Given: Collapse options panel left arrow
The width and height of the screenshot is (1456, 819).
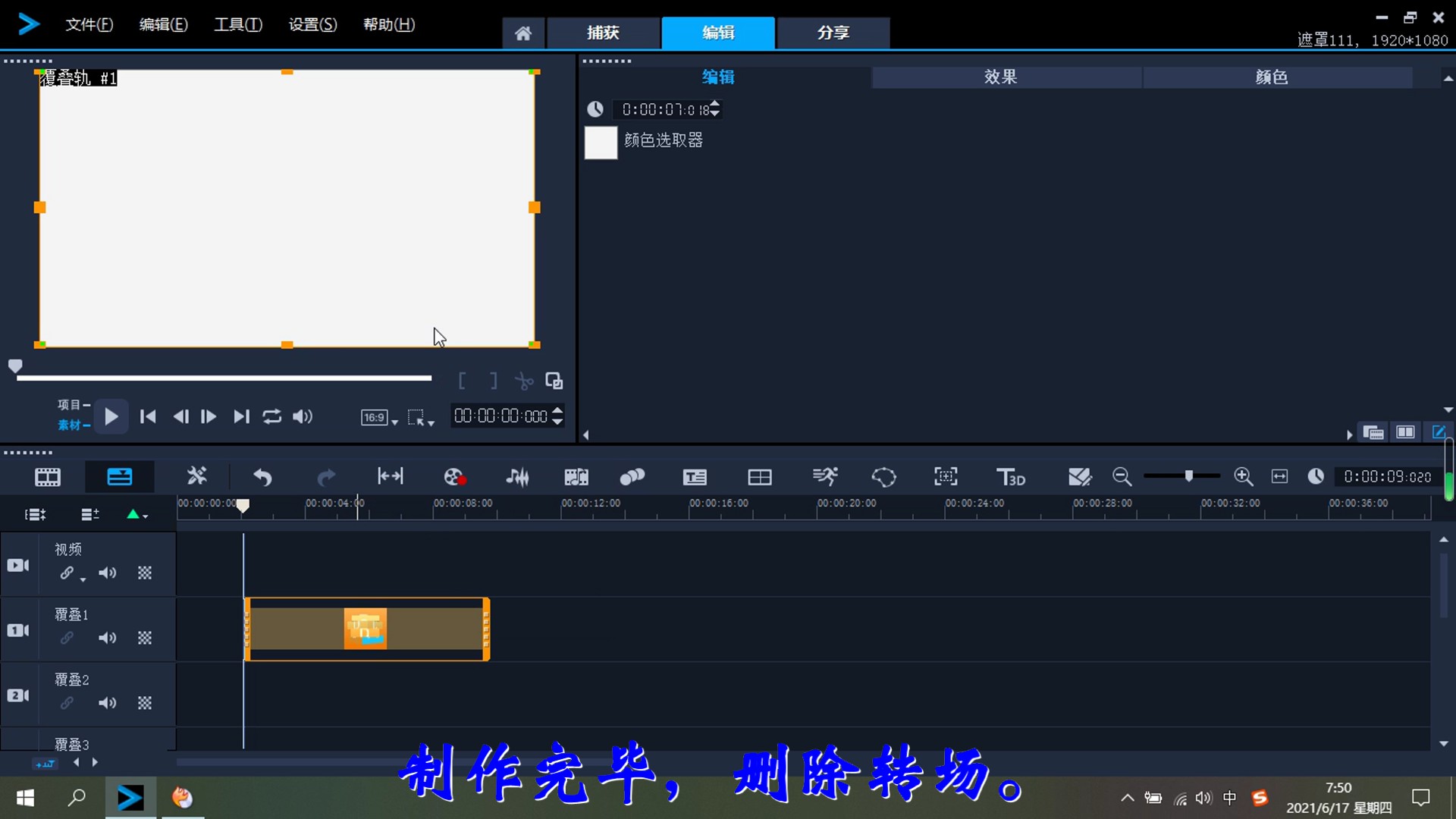Looking at the screenshot, I should pos(585,435).
